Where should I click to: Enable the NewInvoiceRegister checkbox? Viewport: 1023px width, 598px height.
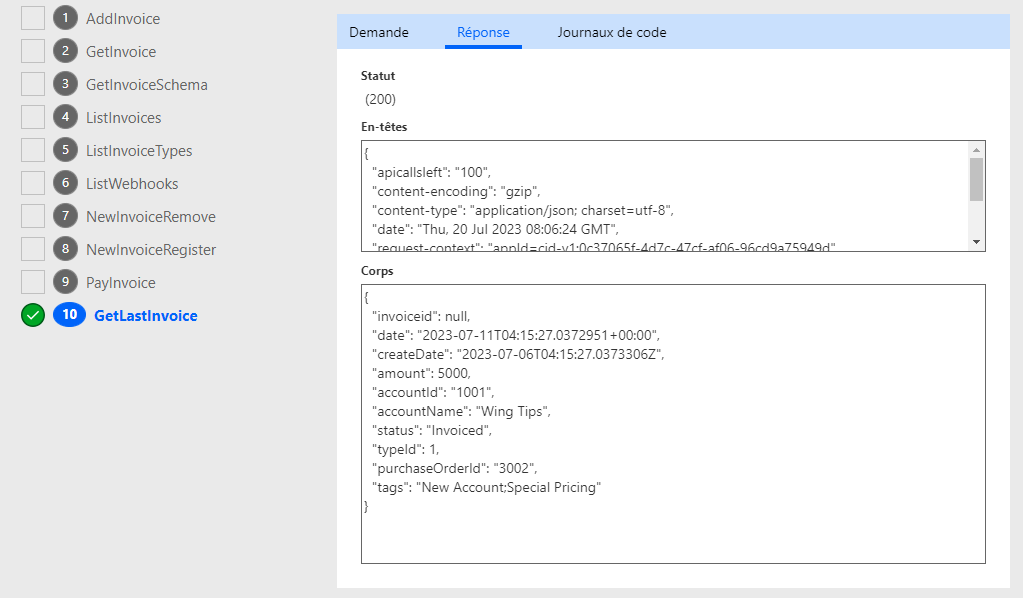click(x=33, y=249)
